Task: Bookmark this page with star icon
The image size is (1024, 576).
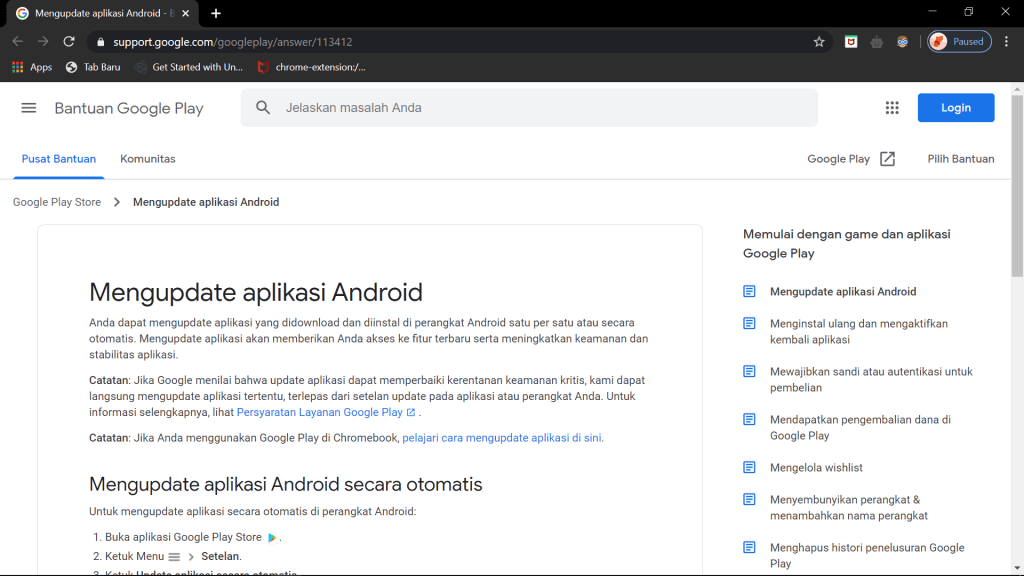Action: point(819,42)
